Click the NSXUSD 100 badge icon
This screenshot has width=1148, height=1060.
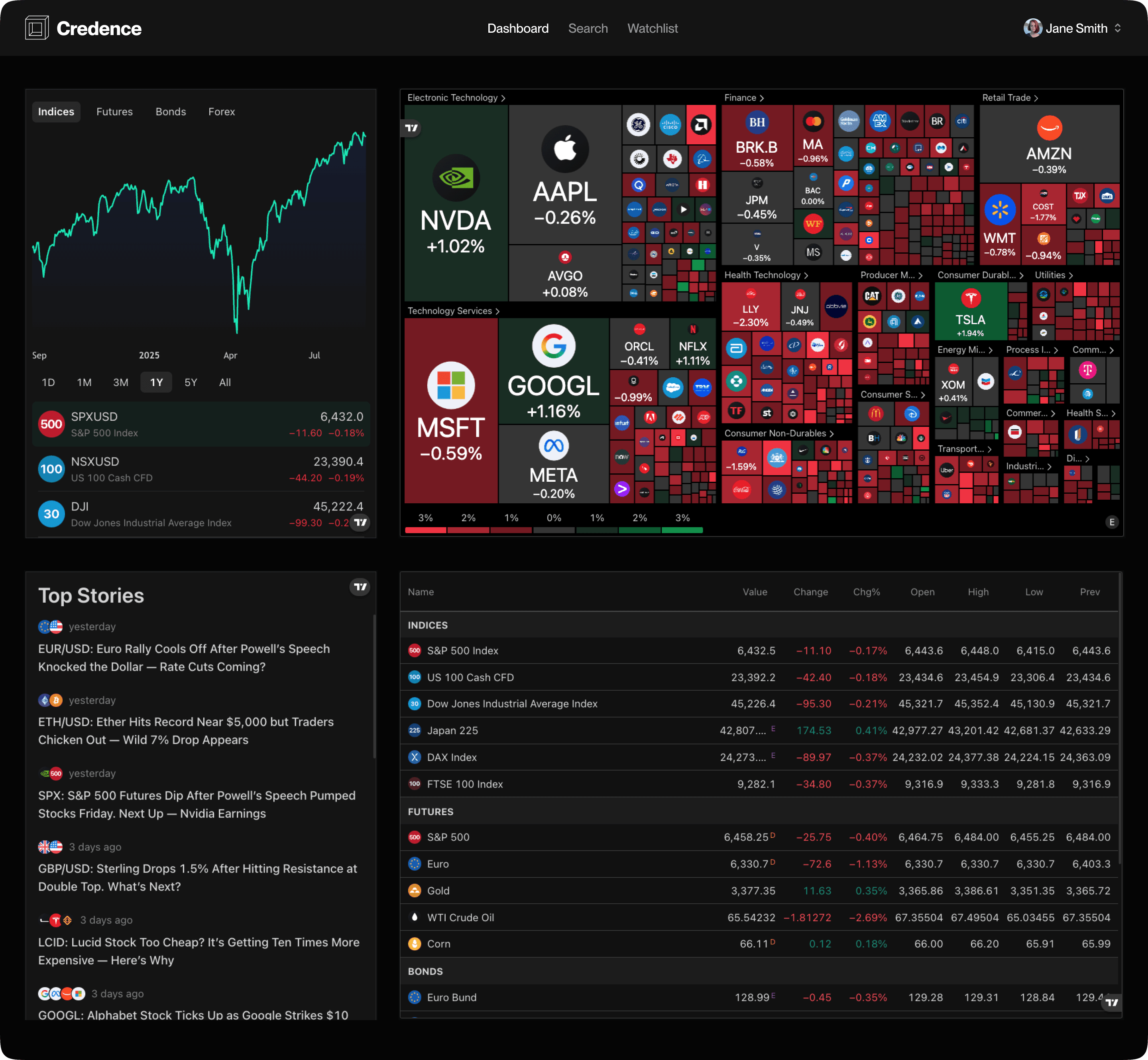51,469
